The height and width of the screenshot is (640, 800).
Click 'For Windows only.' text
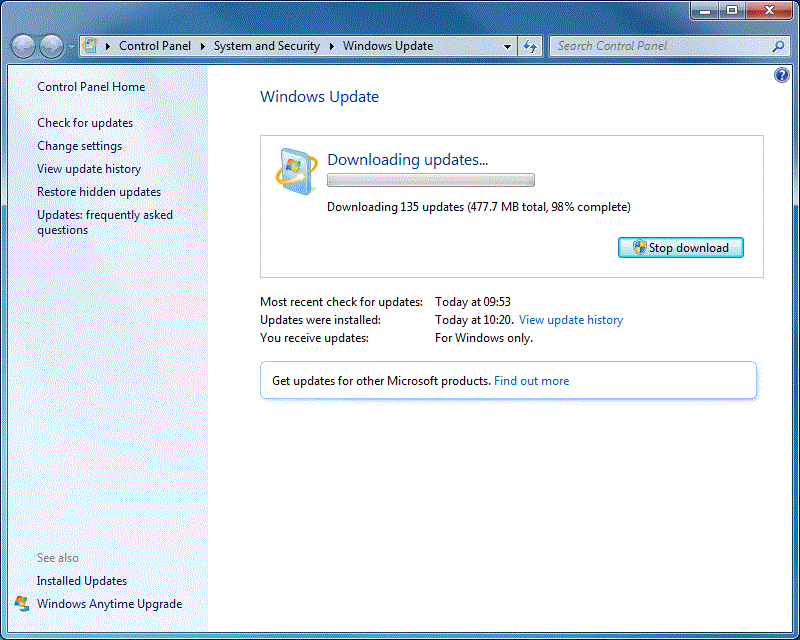click(484, 338)
